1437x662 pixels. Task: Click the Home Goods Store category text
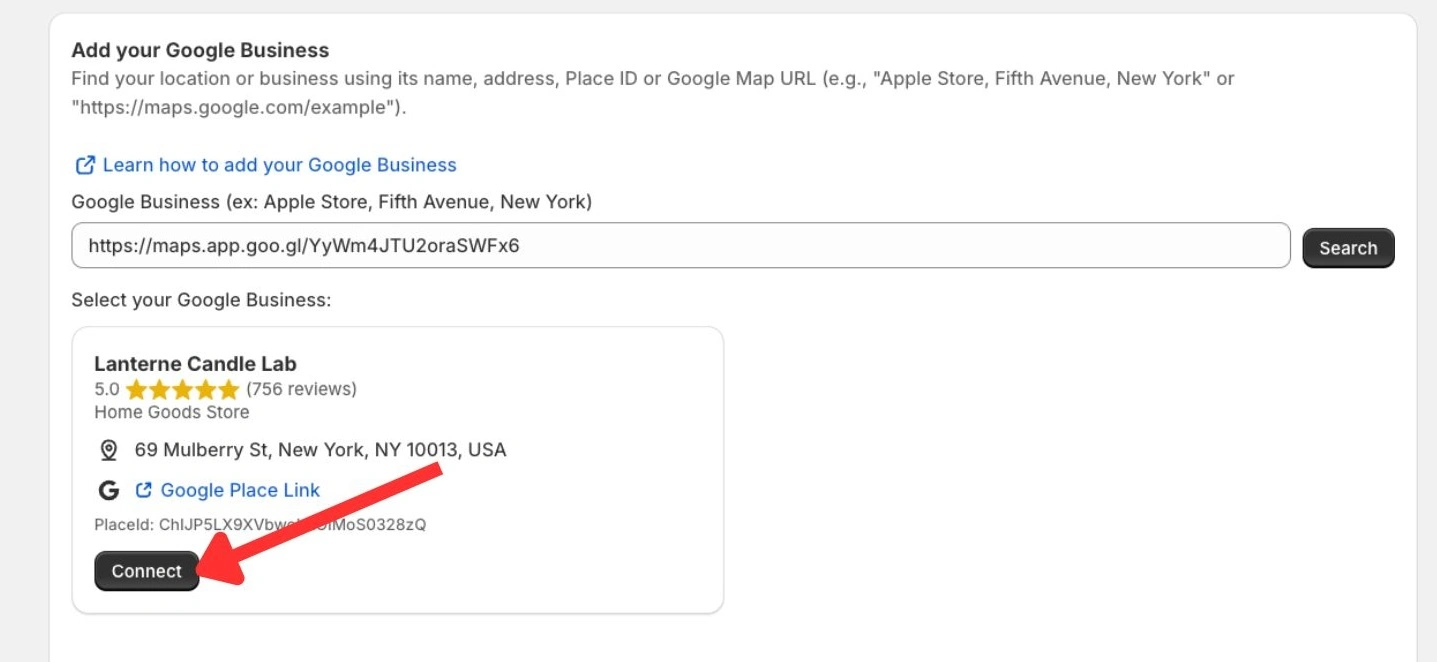[x=172, y=412]
